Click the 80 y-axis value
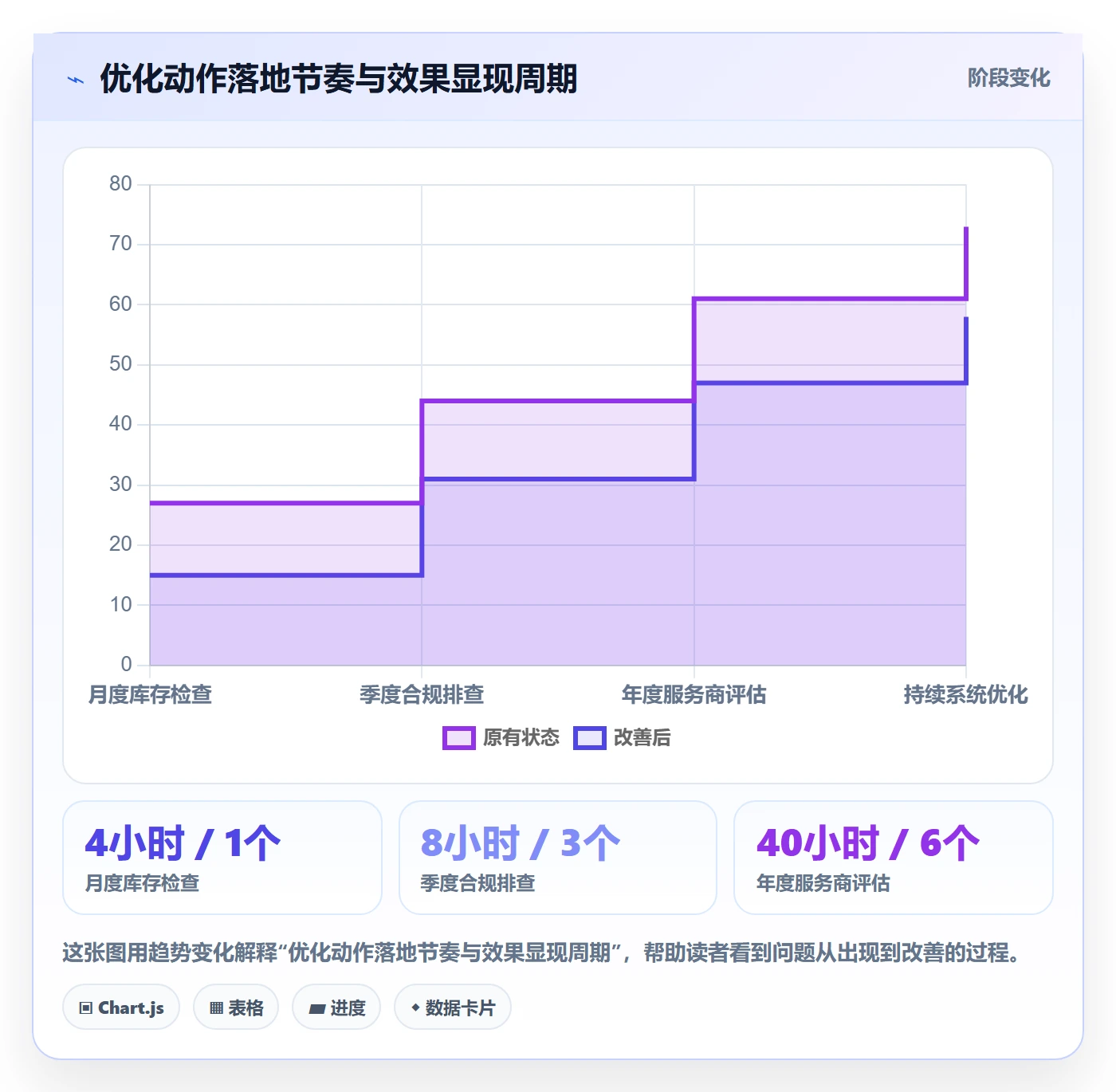The width and height of the screenshot is (1116, 1092). click(120, 184)
